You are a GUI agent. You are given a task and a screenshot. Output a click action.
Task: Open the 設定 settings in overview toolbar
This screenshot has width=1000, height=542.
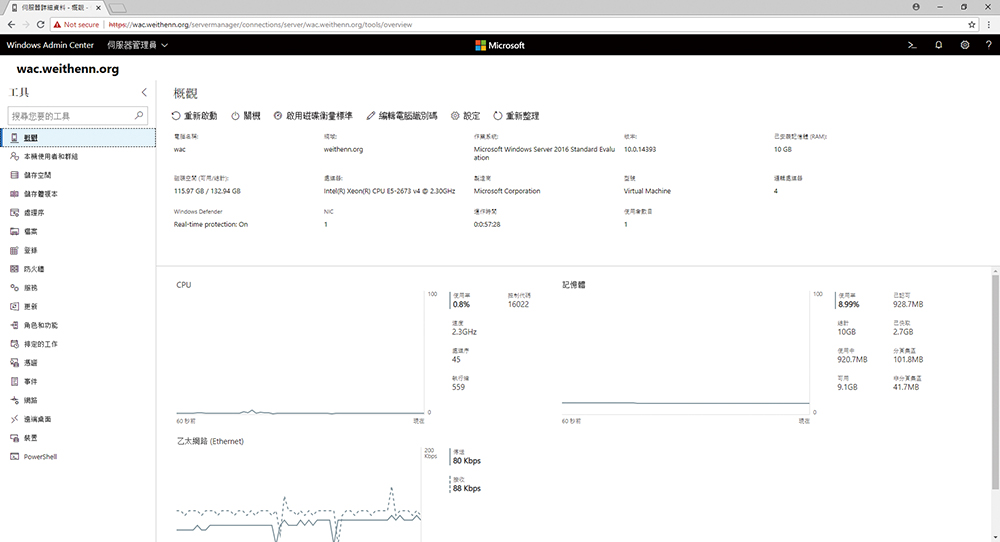tap(466, 116)
